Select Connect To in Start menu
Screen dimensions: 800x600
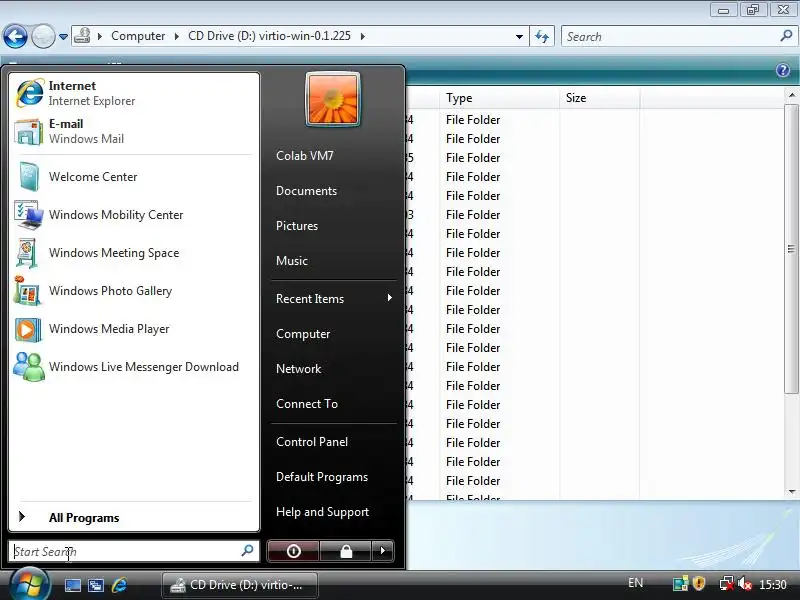click(307, 404)
